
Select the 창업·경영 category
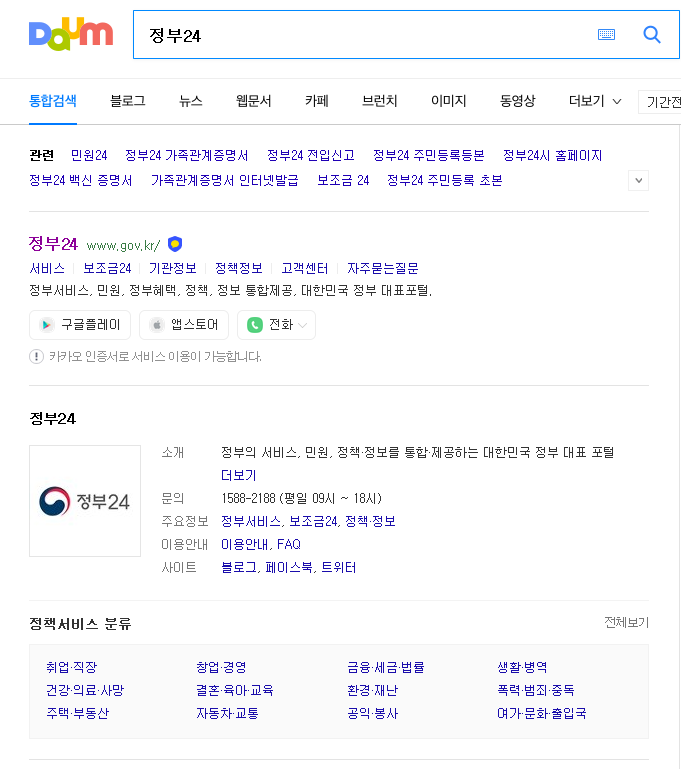click(x=221, y=667)
